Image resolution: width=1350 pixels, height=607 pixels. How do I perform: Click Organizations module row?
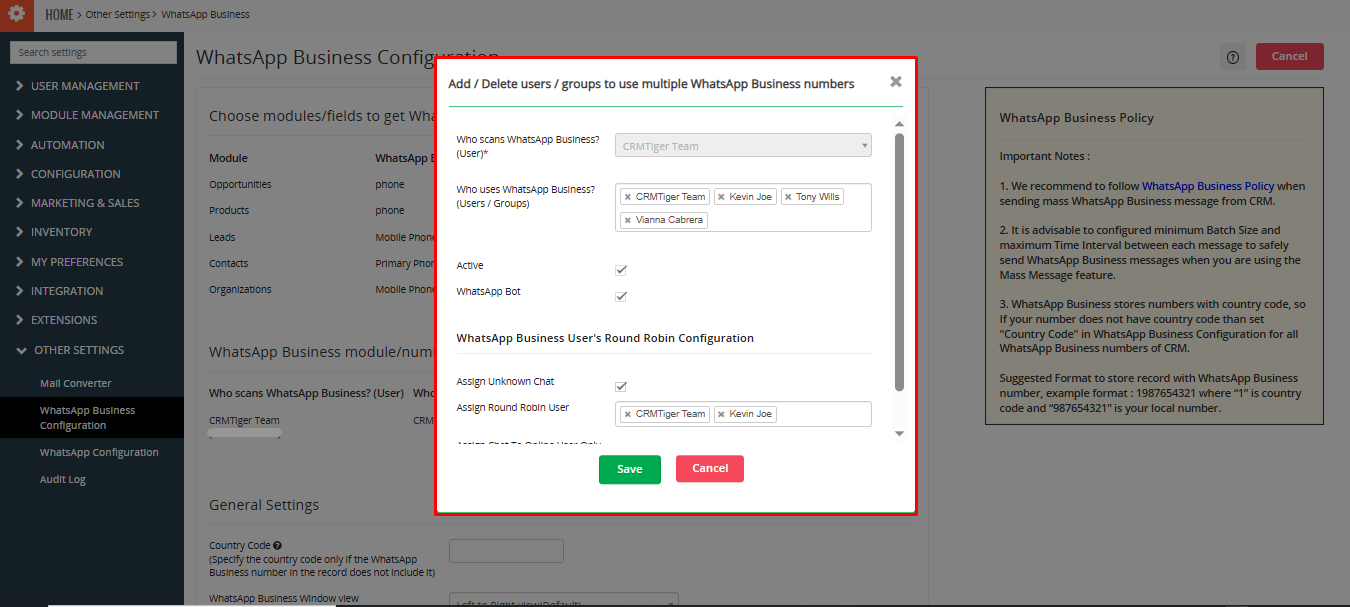[x=240, y=289]
